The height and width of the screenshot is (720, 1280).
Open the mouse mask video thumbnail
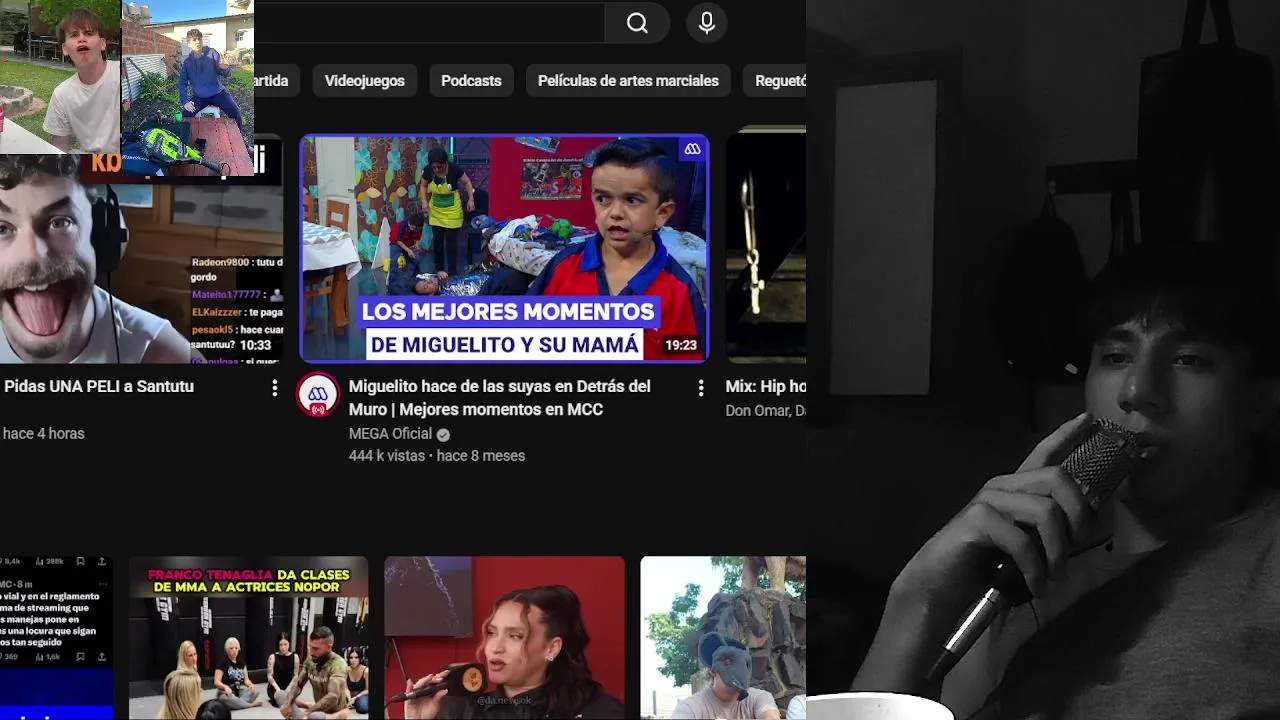723,638
